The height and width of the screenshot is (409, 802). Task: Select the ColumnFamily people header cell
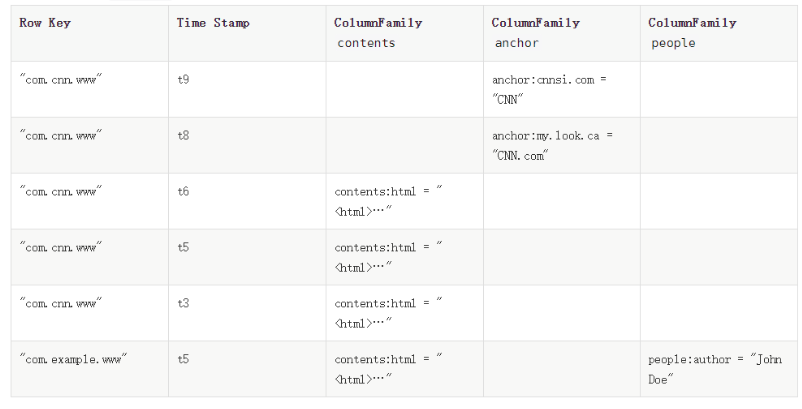(719, 34)
